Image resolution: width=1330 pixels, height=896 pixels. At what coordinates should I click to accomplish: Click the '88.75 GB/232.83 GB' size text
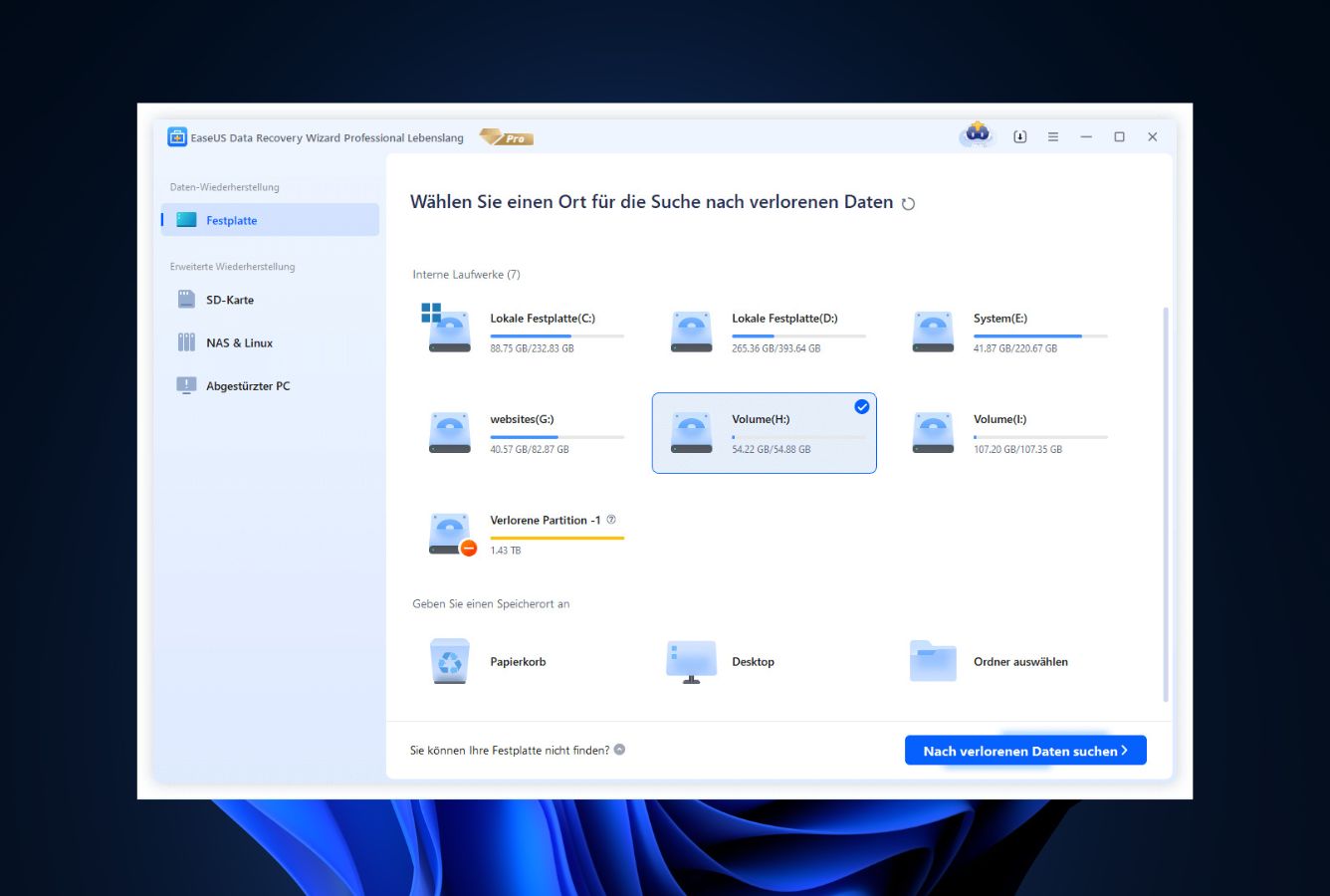click(532, 348)
